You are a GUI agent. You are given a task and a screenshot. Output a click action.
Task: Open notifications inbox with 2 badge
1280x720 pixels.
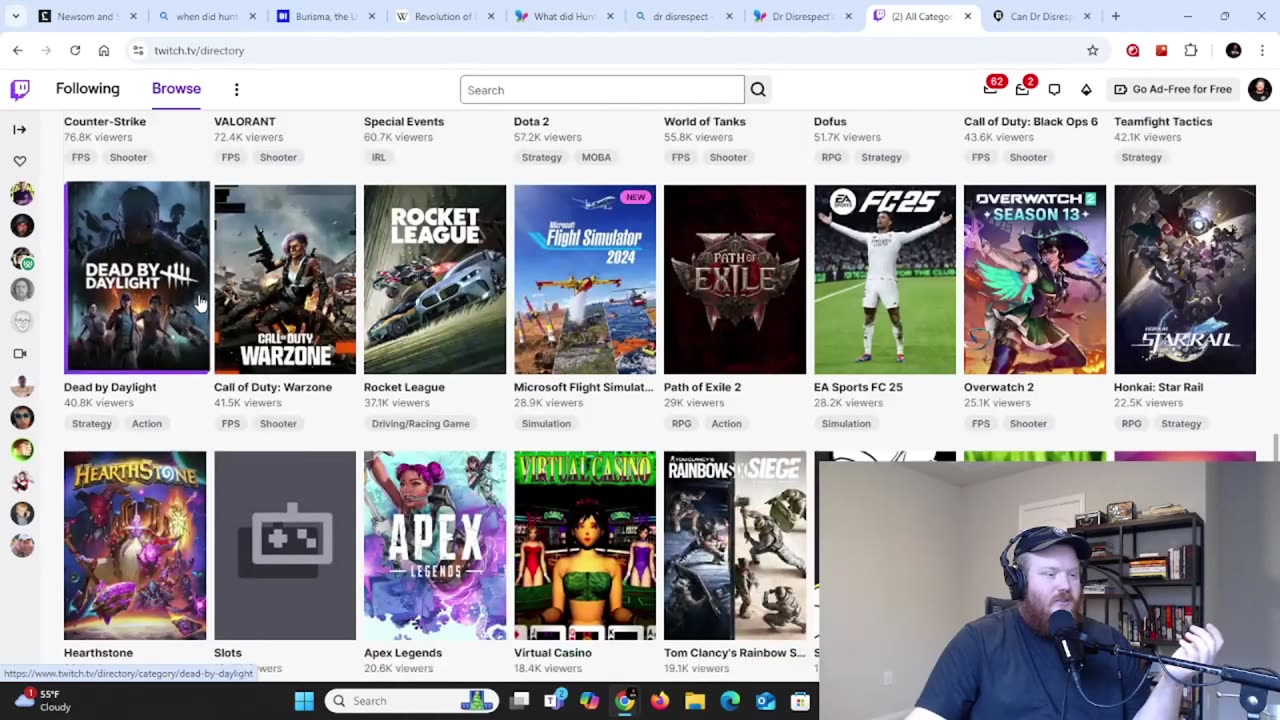(x=1022, y=89)
